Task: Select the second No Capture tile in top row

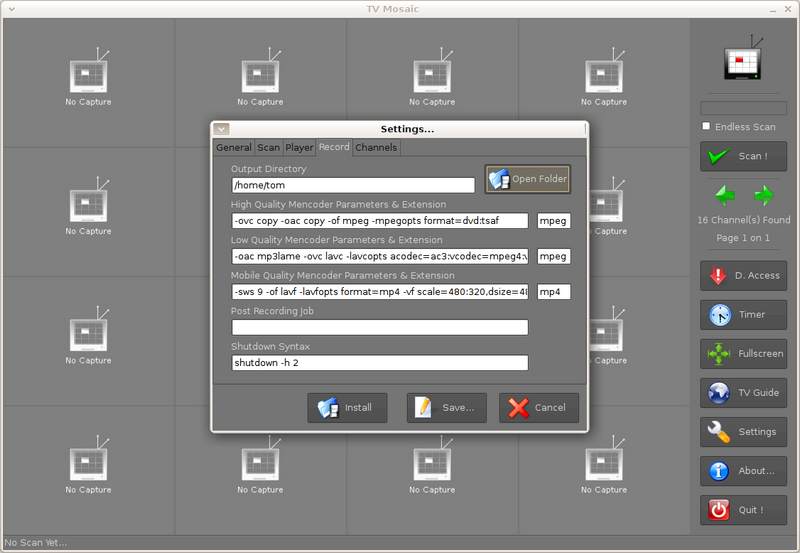Action: click(x=260, y=83)
